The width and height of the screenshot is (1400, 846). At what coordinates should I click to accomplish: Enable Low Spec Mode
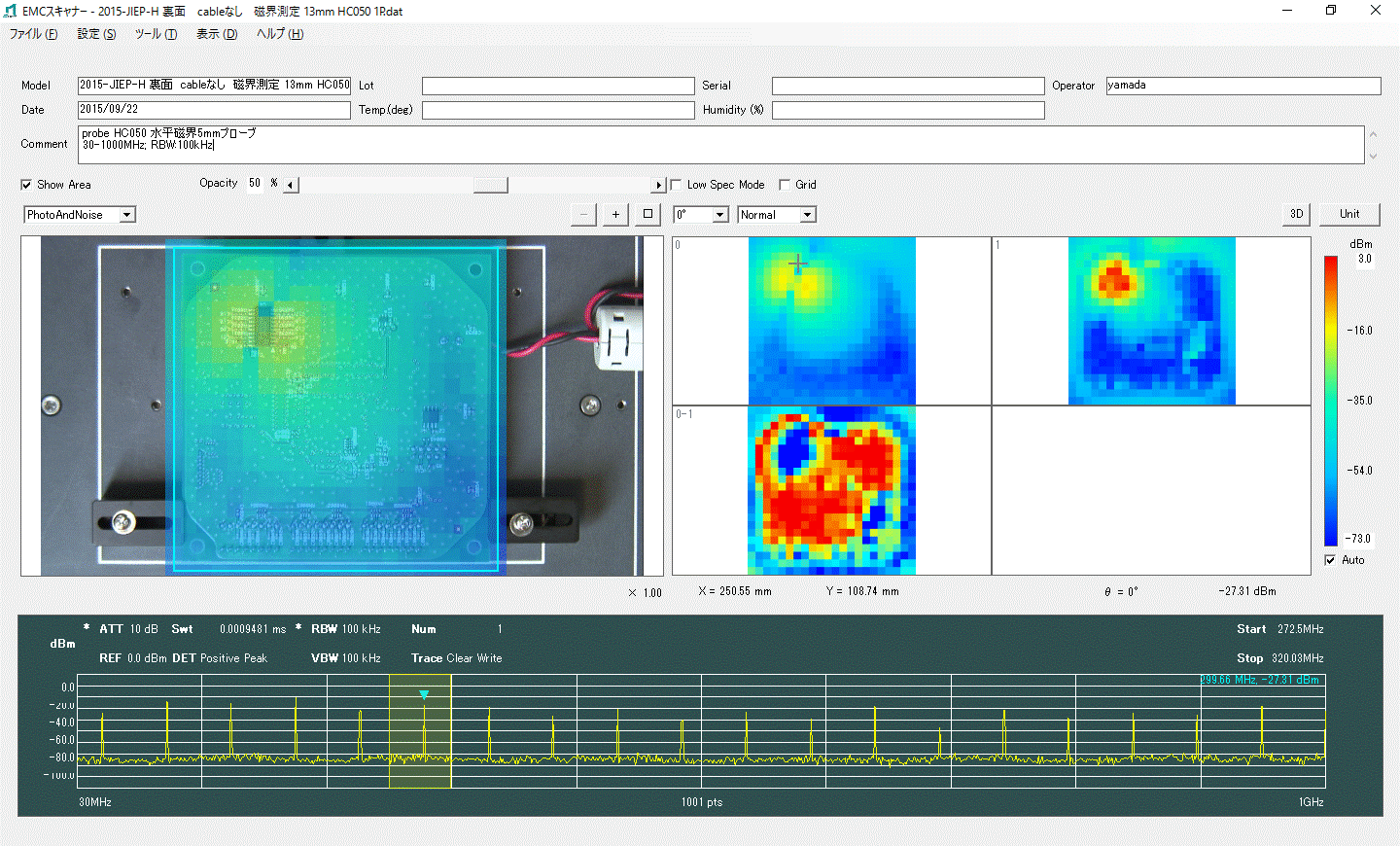[675, 184]
